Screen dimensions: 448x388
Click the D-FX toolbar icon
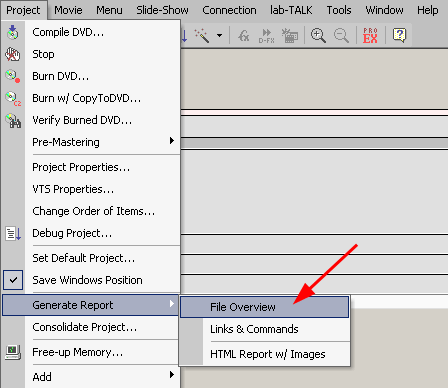[x=266, y=35]
